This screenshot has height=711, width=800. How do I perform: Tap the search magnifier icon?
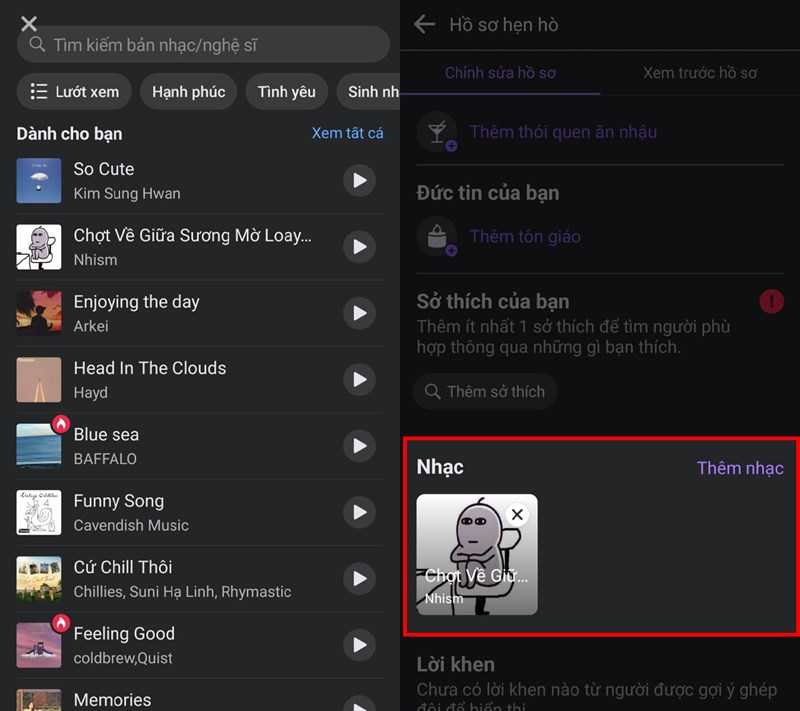point(37,44)
